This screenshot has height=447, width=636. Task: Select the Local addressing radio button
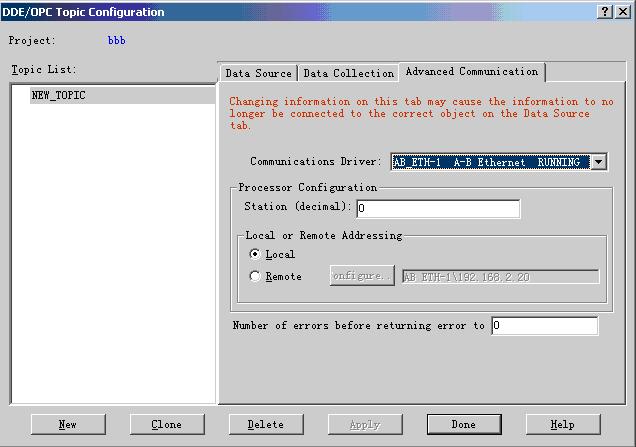point(256,255)
